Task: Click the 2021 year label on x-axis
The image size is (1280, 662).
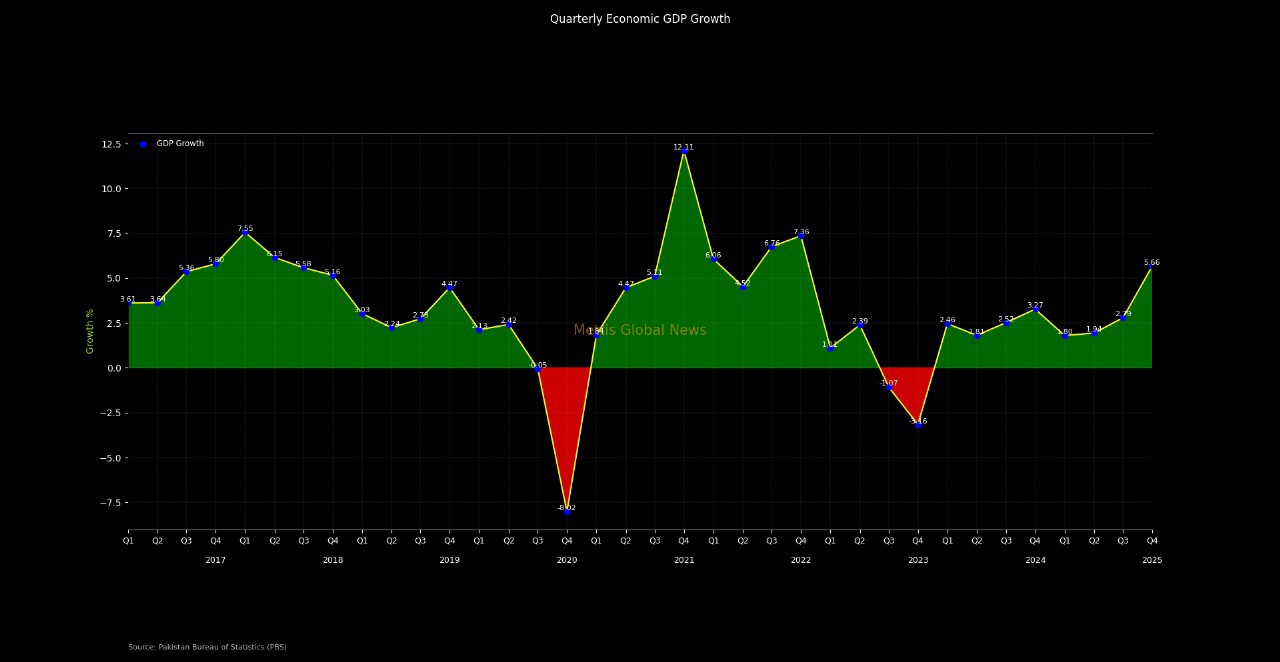Action: pyautogui.click(x=684, y=561)
